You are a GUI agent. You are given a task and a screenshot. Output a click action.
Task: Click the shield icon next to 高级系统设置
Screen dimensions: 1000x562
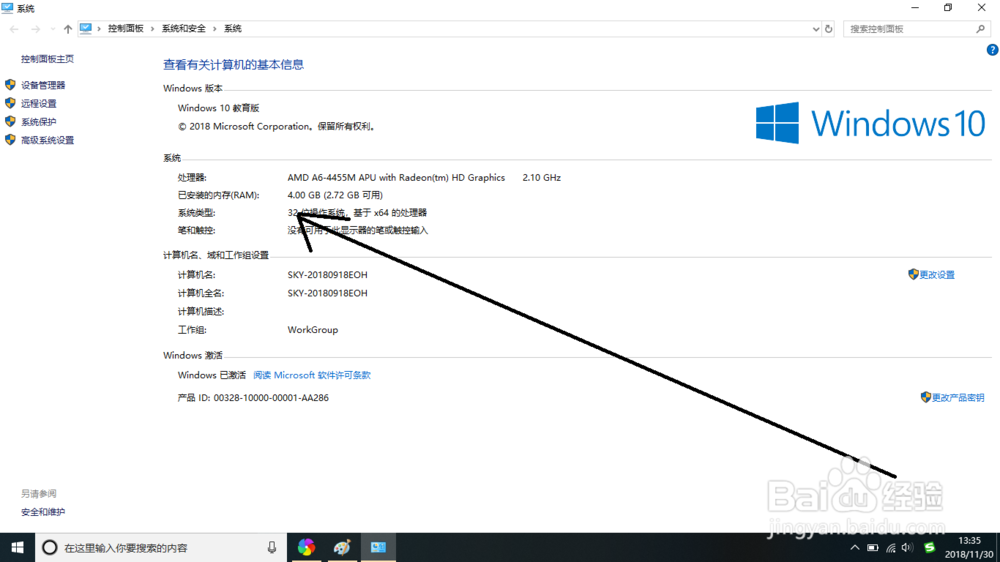[10, 140]
